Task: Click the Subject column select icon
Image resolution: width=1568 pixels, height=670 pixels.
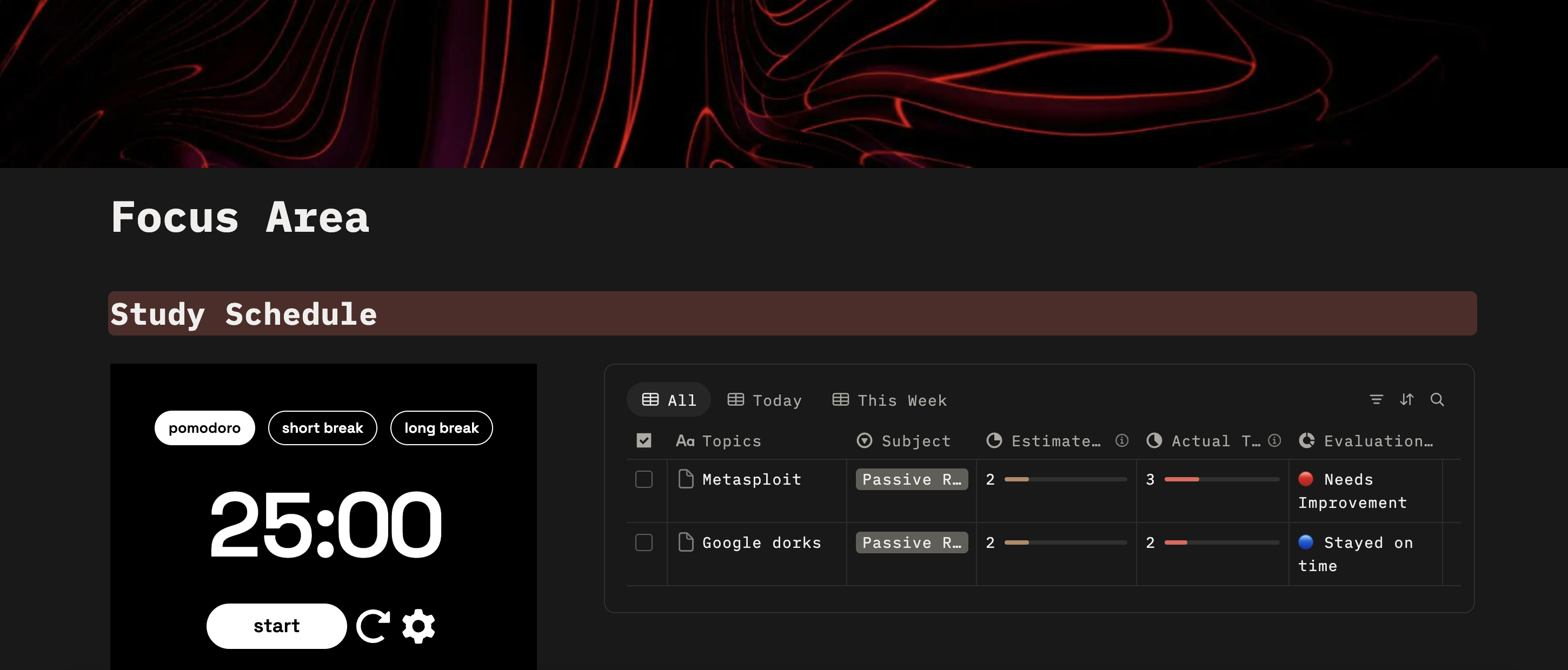Action: 865,440
